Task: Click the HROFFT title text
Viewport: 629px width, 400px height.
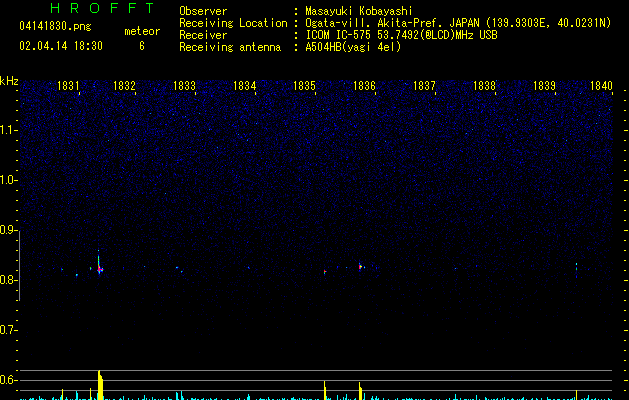Action: coord(102,8)
